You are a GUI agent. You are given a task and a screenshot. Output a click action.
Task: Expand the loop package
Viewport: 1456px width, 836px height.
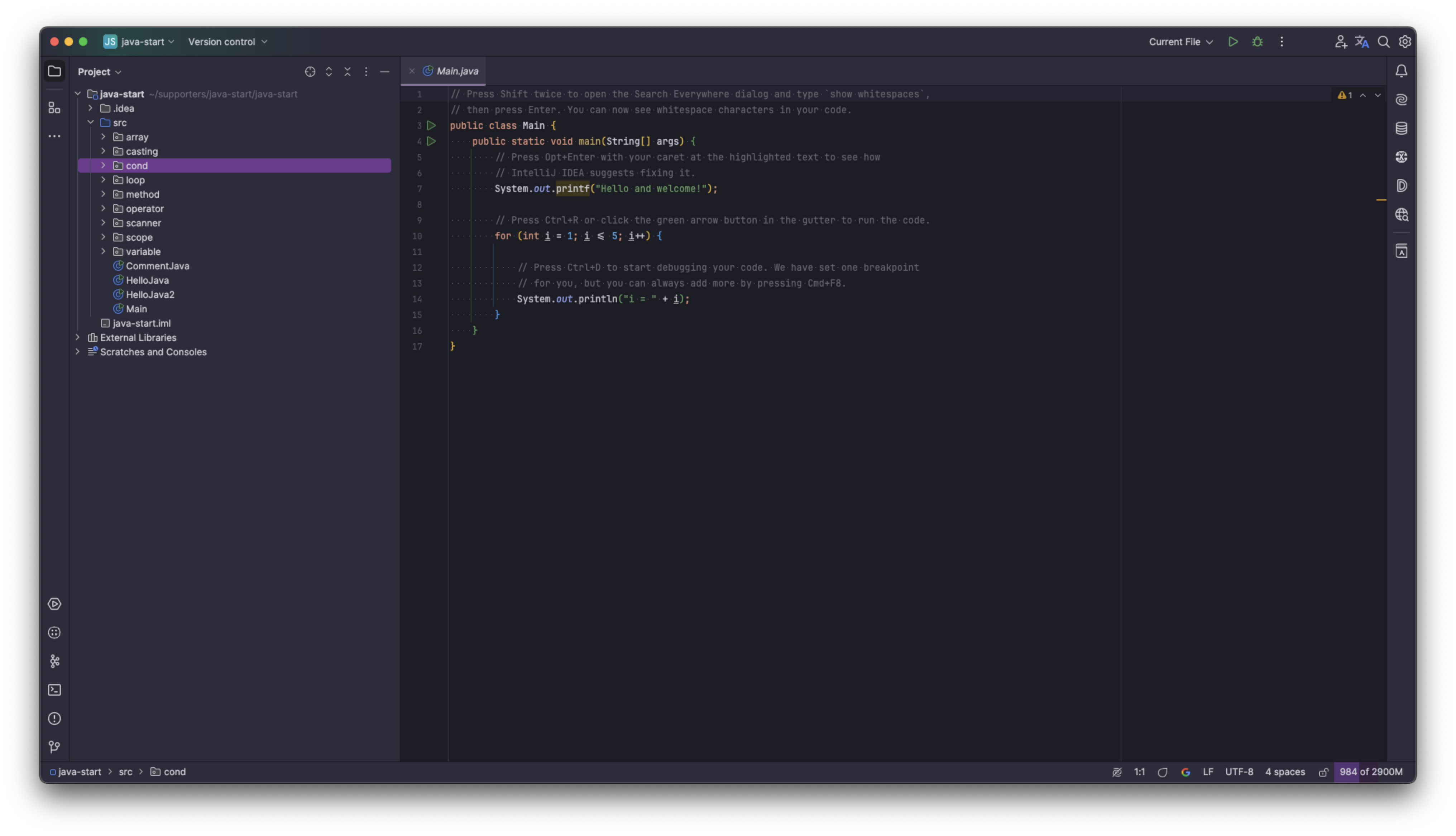103,180
